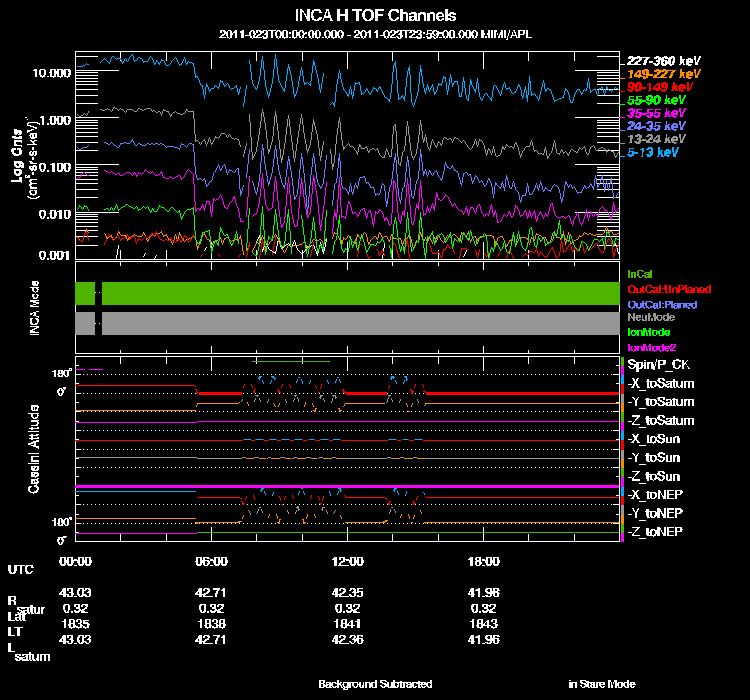750x700 pixels.
Task: Select the magenta 35-55 keV legend label
Action: pos(657,114)
